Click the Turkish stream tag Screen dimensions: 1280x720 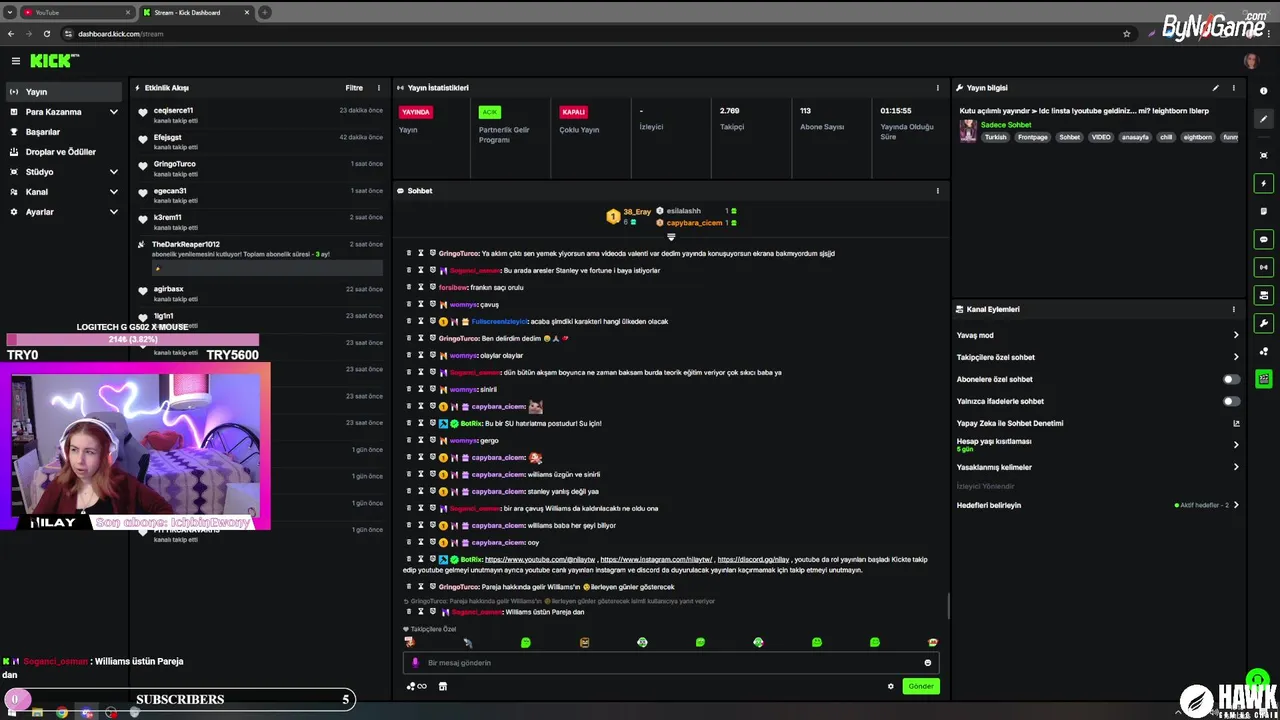coord(995,137)
